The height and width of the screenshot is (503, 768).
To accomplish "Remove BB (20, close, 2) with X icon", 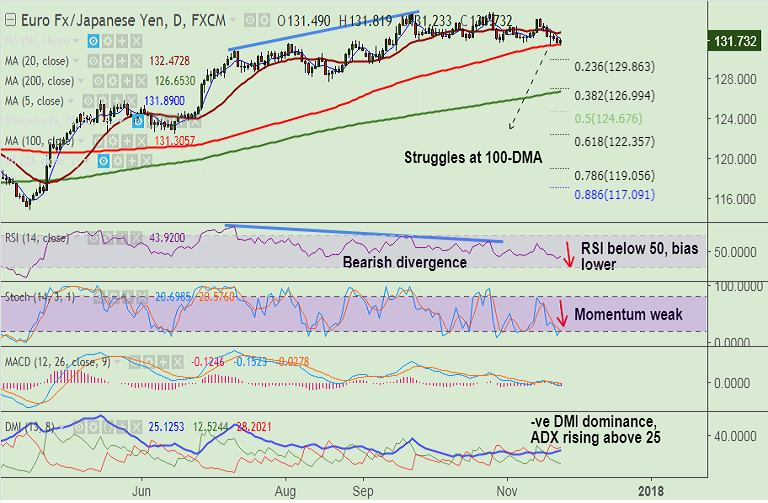I will pyautogui.click(x=146, y=161).
